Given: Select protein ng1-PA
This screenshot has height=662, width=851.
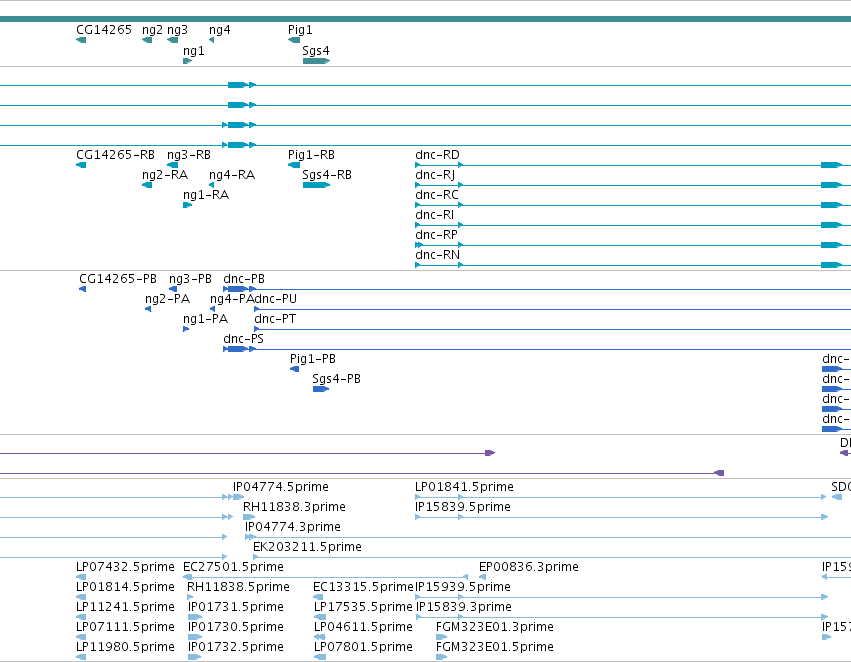Looking at the screenshot, I should [x=206, y=319].
